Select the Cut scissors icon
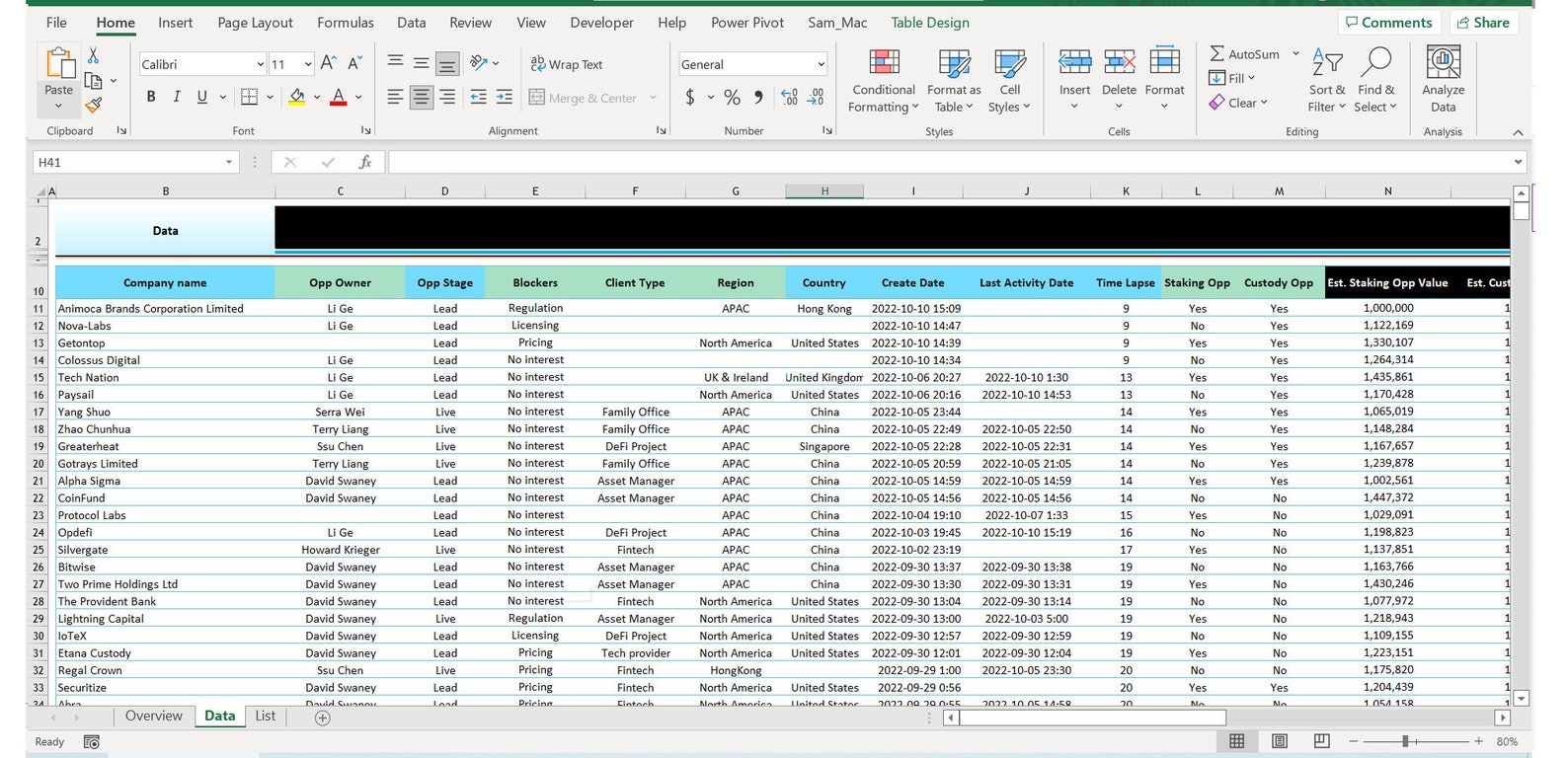Image resolution: width=1568 pixels, height=758 pixels. tap(93, 56)
